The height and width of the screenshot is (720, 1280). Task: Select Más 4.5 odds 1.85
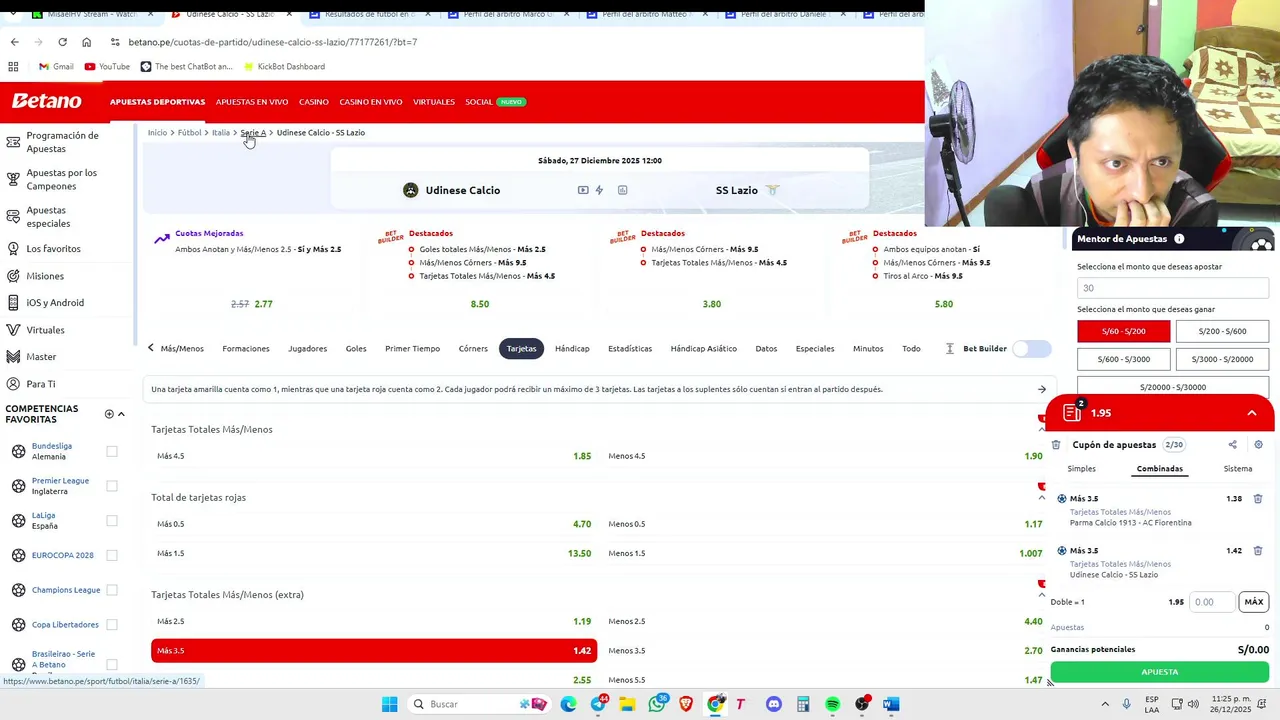(374, 456)
